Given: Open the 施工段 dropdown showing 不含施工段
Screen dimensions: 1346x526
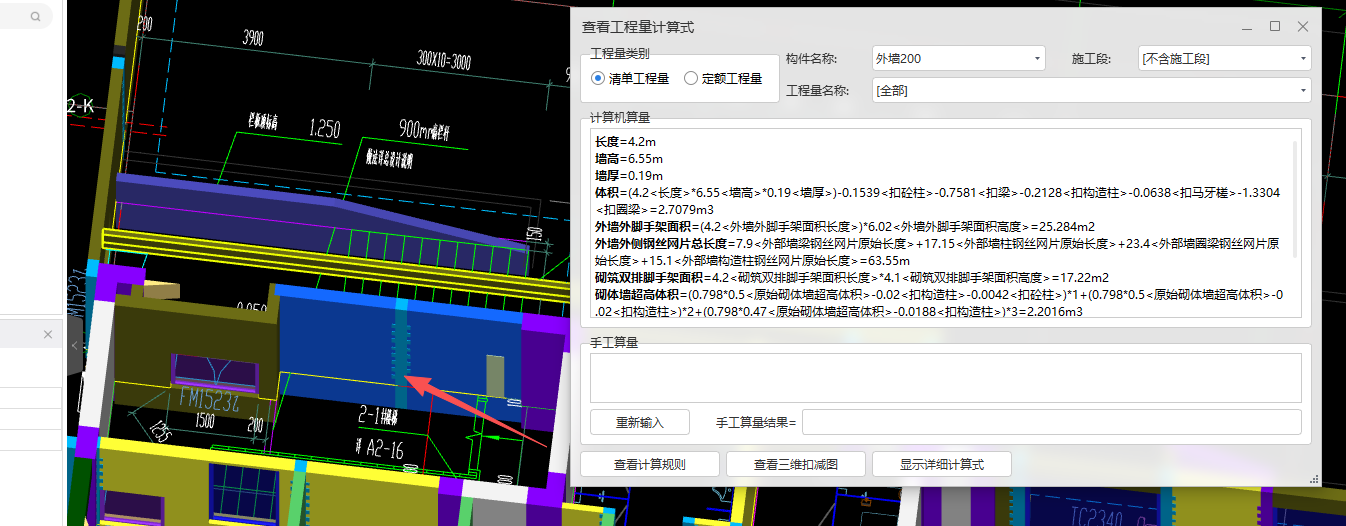Looking at the screenshot, I should tap(1224, 59).
